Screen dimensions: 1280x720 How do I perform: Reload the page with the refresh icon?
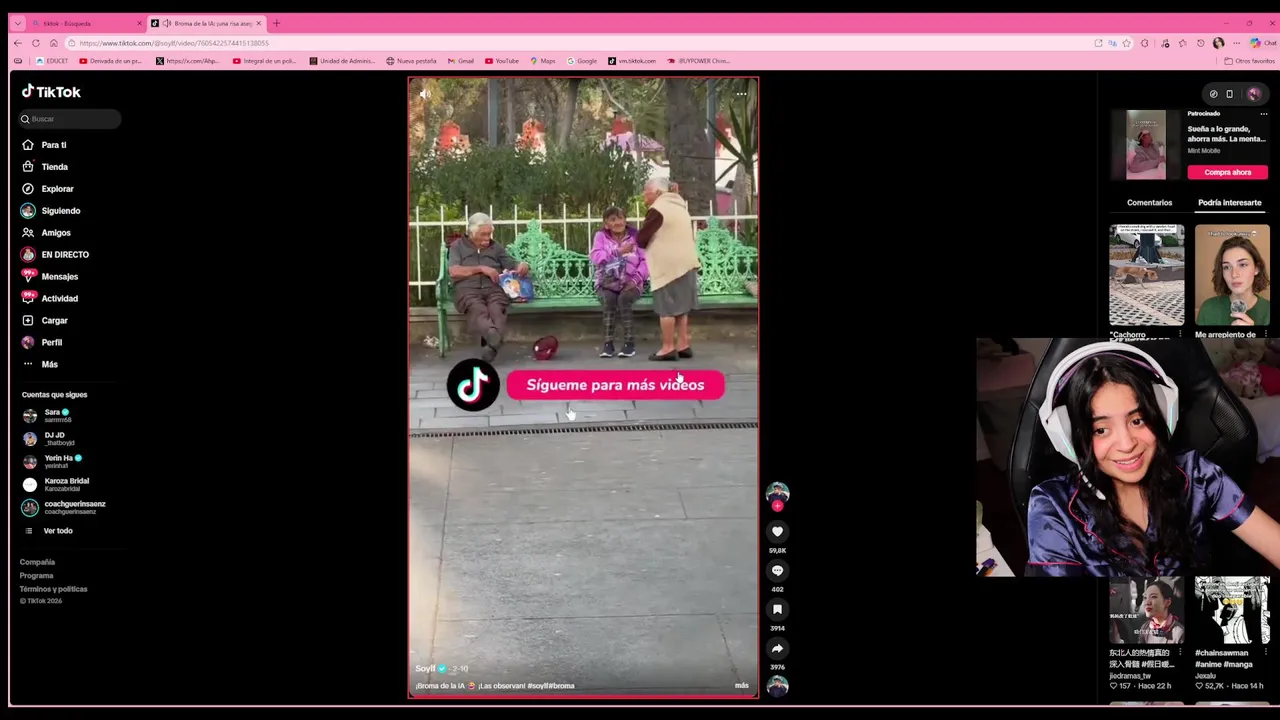(x=35, y=43)
